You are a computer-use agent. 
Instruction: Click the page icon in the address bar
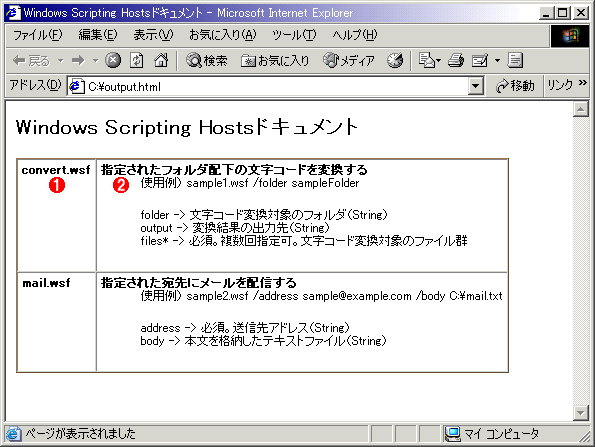[x=77, y=87]
